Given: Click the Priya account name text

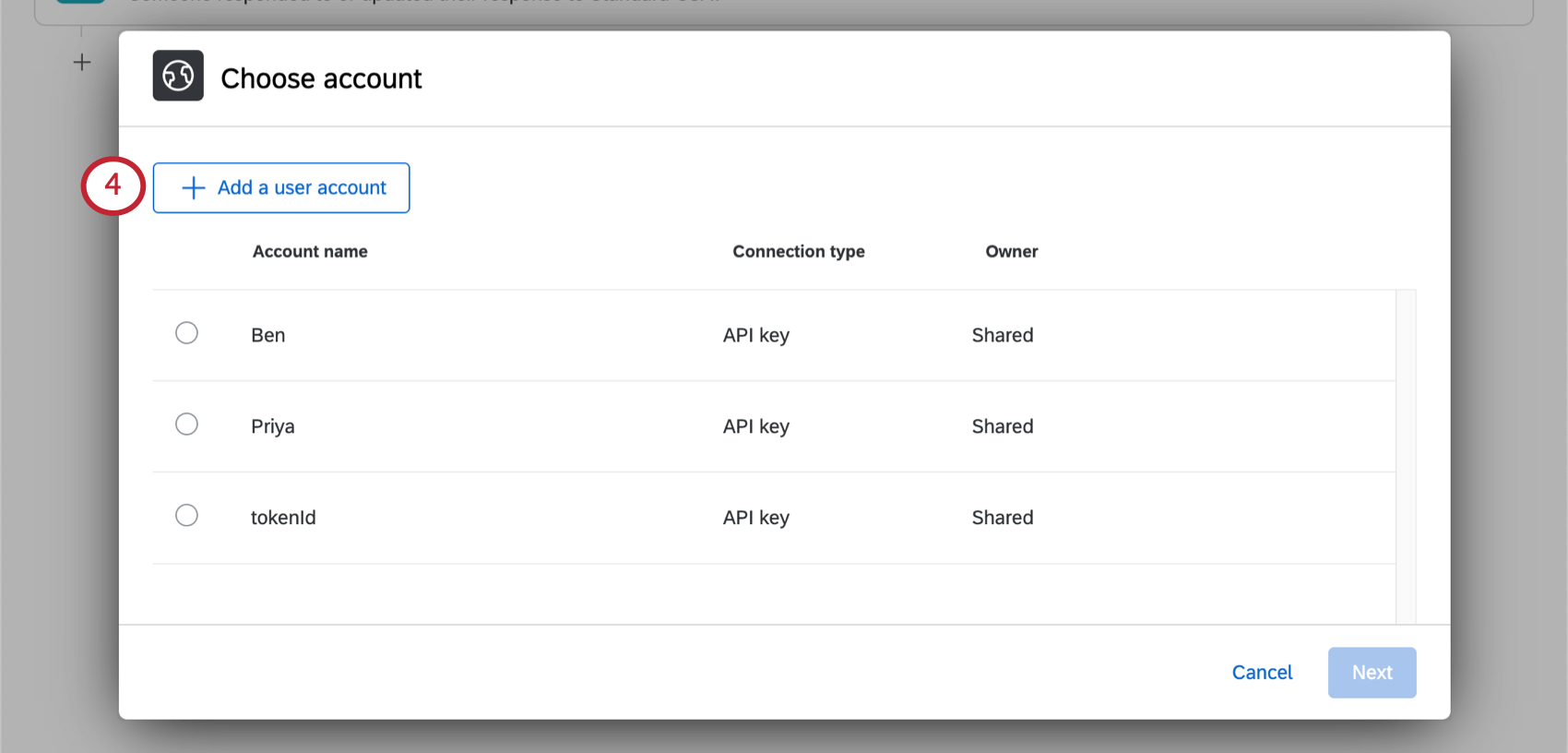Looking at the screenshot, I should coord(273,427).
